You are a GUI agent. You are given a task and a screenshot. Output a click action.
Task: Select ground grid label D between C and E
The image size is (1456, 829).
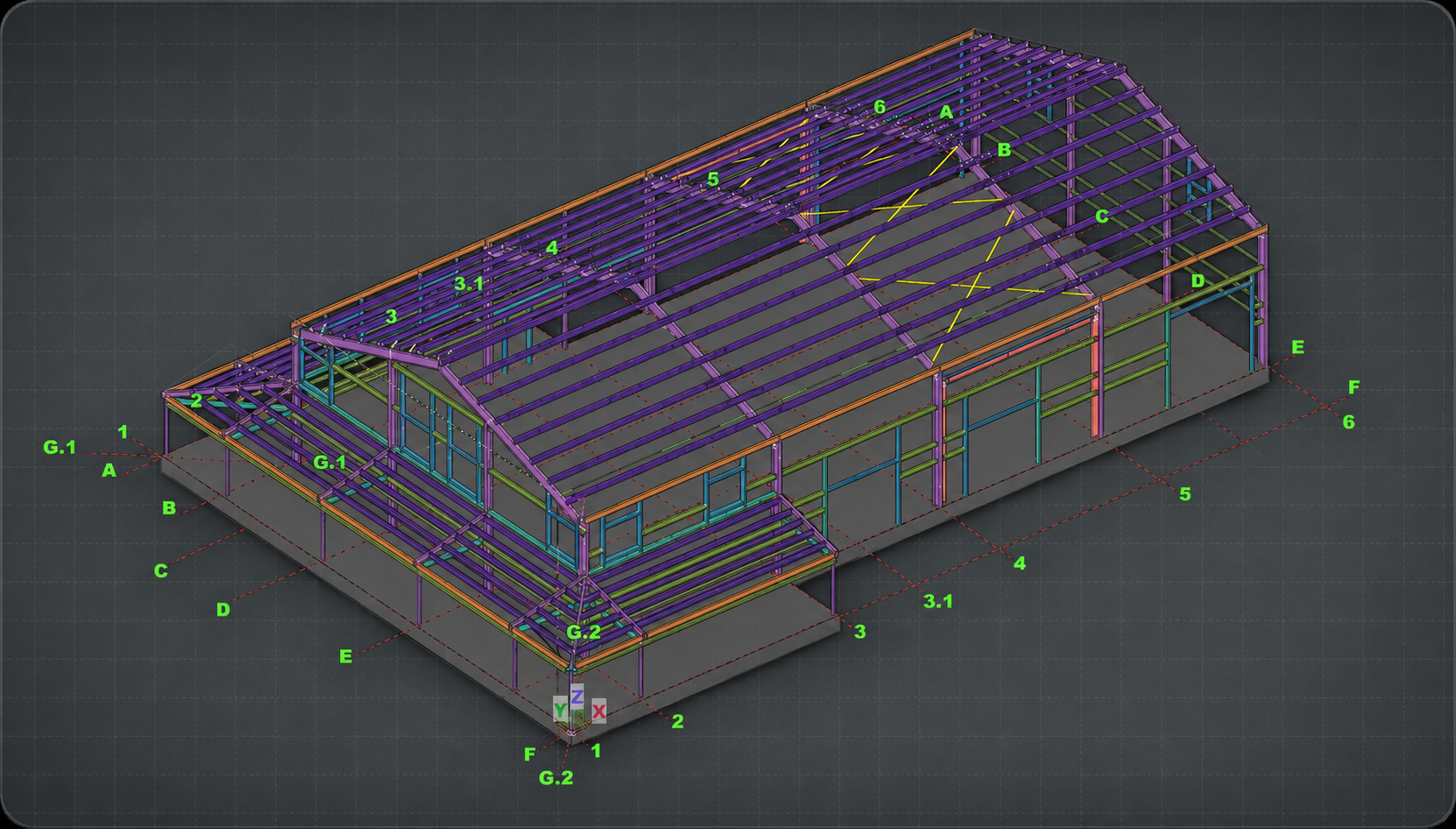[x=223, y=609]
